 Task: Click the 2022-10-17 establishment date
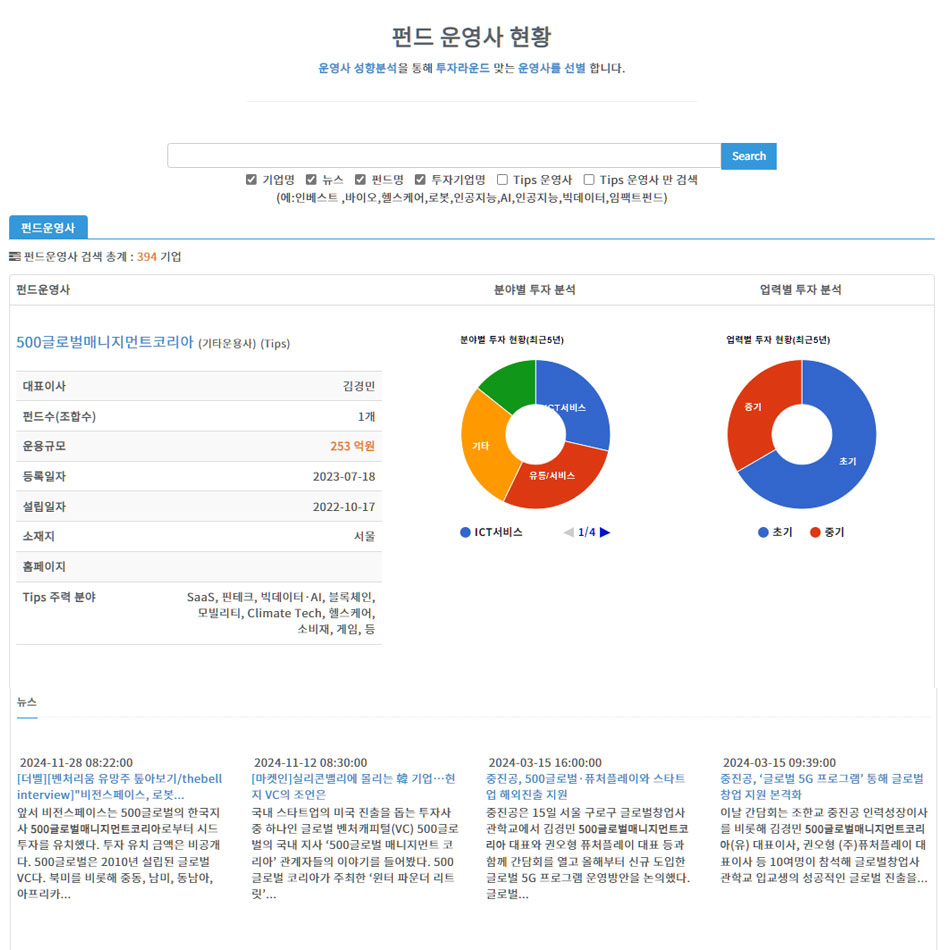click(x=344, y=507)
